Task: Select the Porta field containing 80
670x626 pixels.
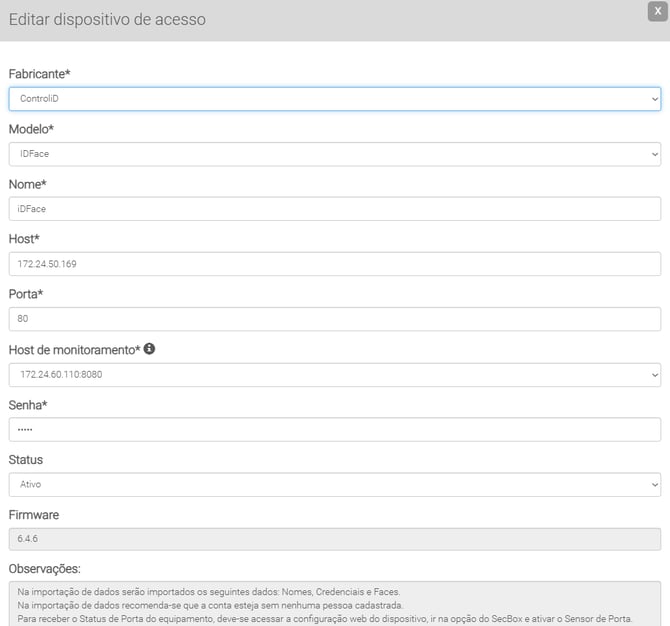Action: [x=334, y=319]
